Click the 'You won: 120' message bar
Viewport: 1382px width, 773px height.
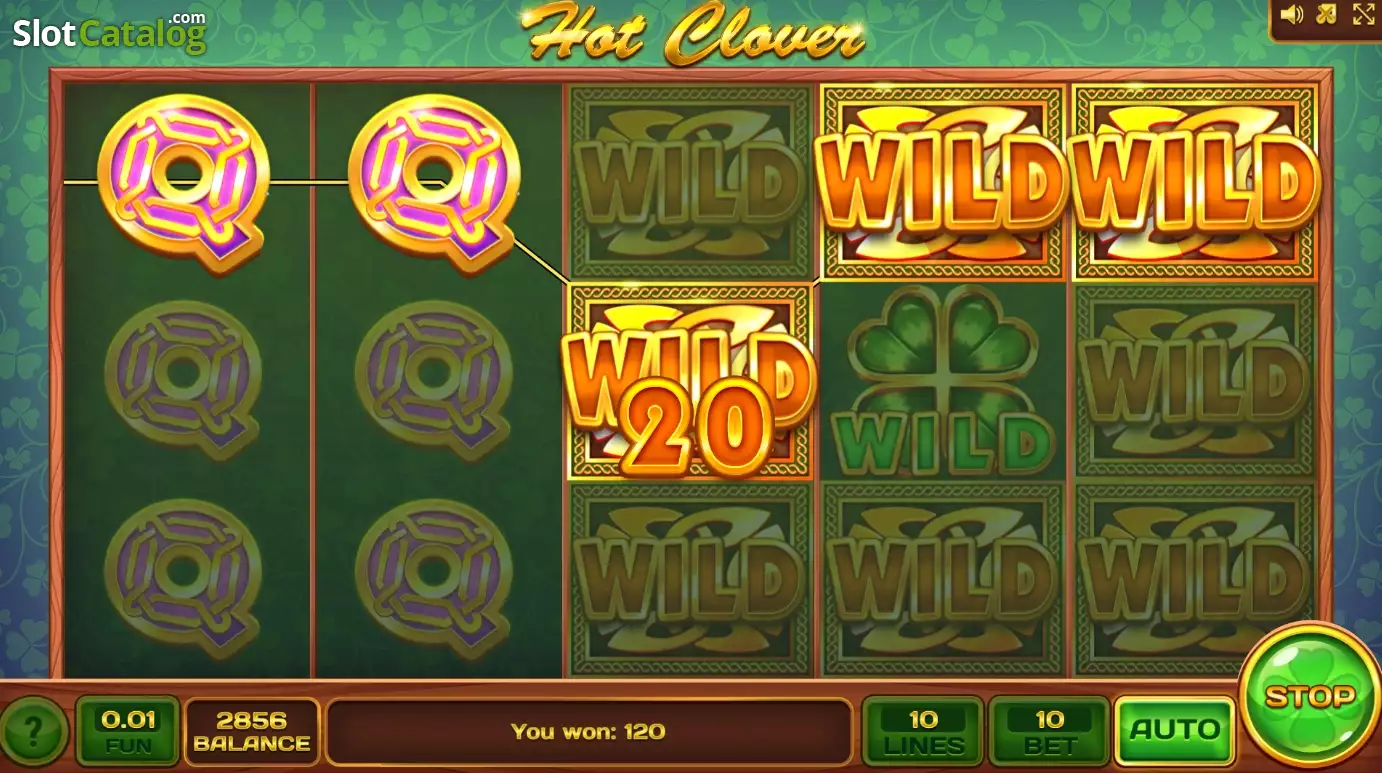[x=588, y=731]
